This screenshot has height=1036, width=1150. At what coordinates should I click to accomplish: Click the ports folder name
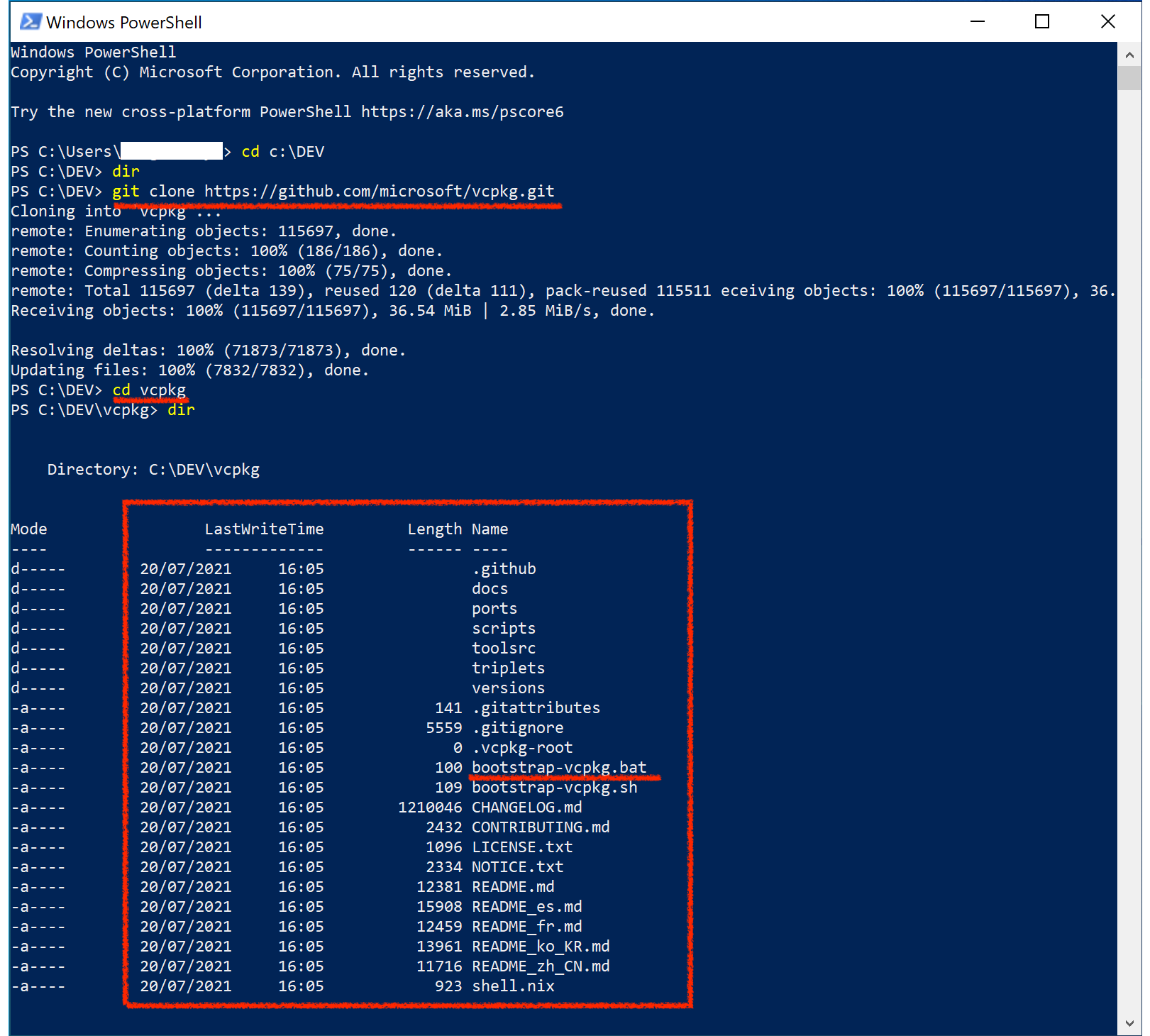[494, 609]
